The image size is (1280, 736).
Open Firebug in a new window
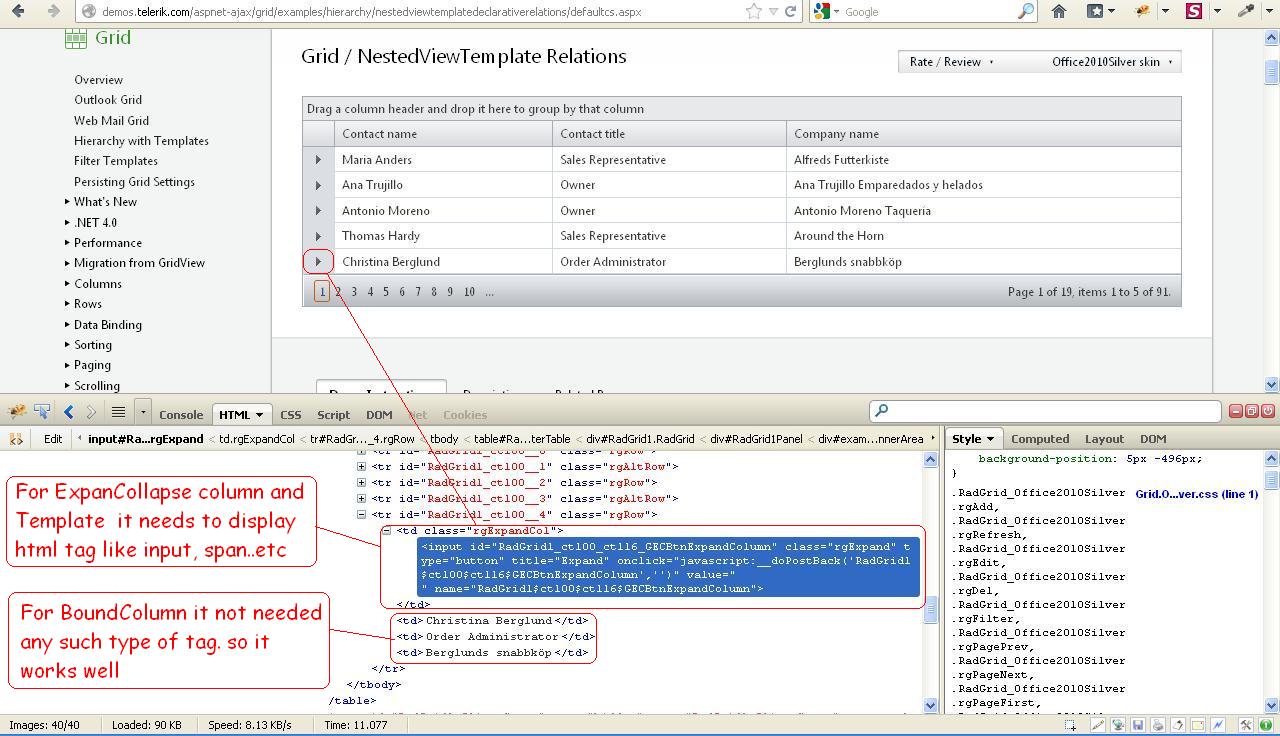tap(1251, 411)
